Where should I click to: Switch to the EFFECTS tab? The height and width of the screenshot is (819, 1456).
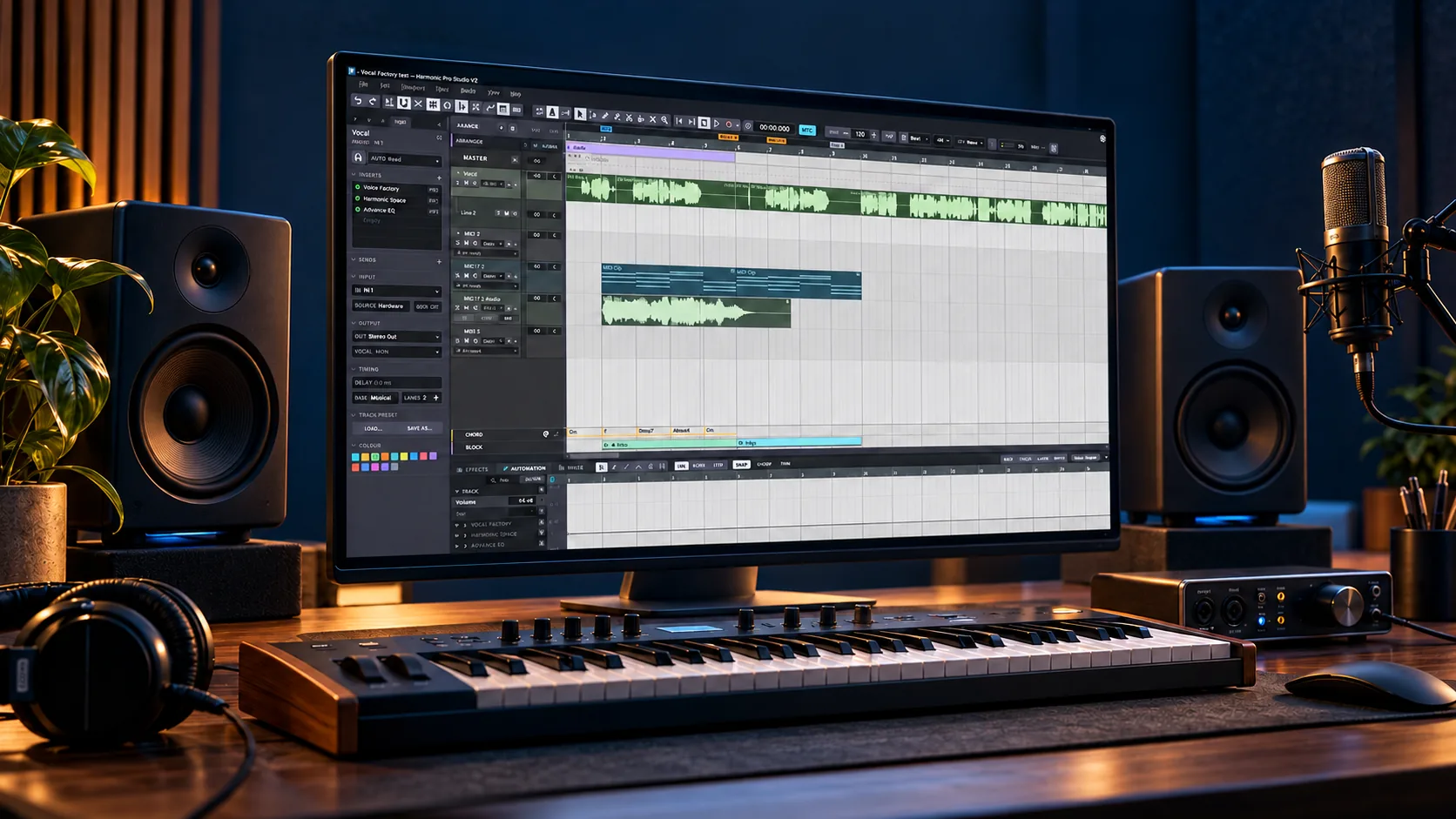click(473, 469)
